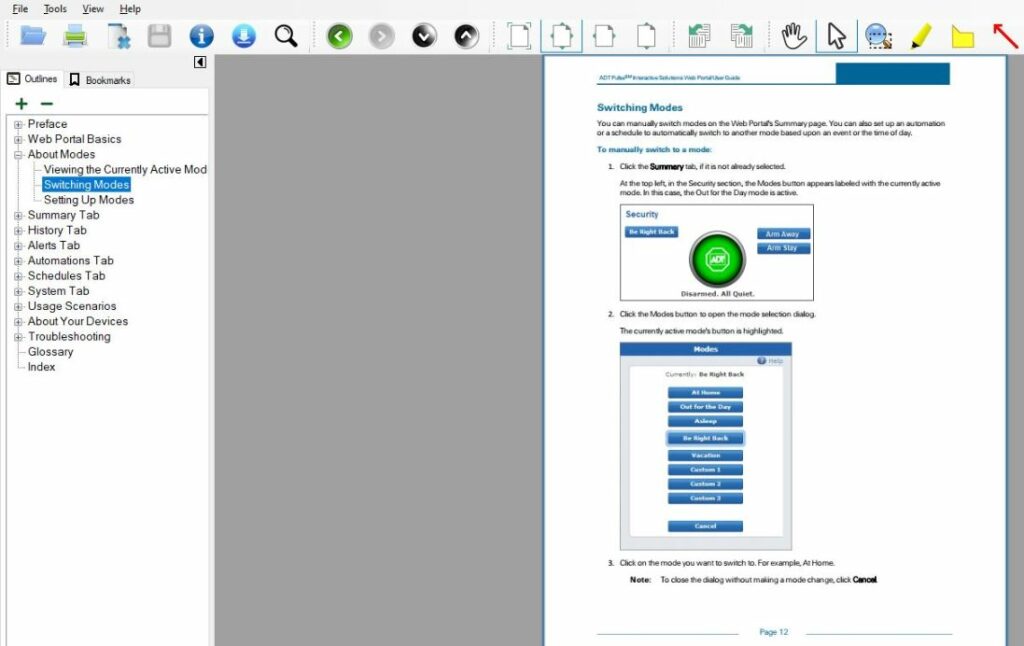Go to next page with black down arrow
Screen dimensions: 1024x646
(x=424, y=36)
